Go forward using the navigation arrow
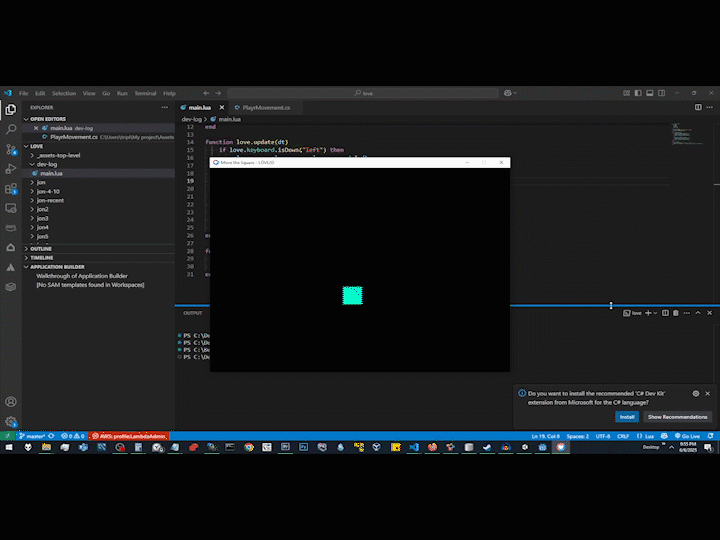720x540 pixels. [x=218, y=93]
